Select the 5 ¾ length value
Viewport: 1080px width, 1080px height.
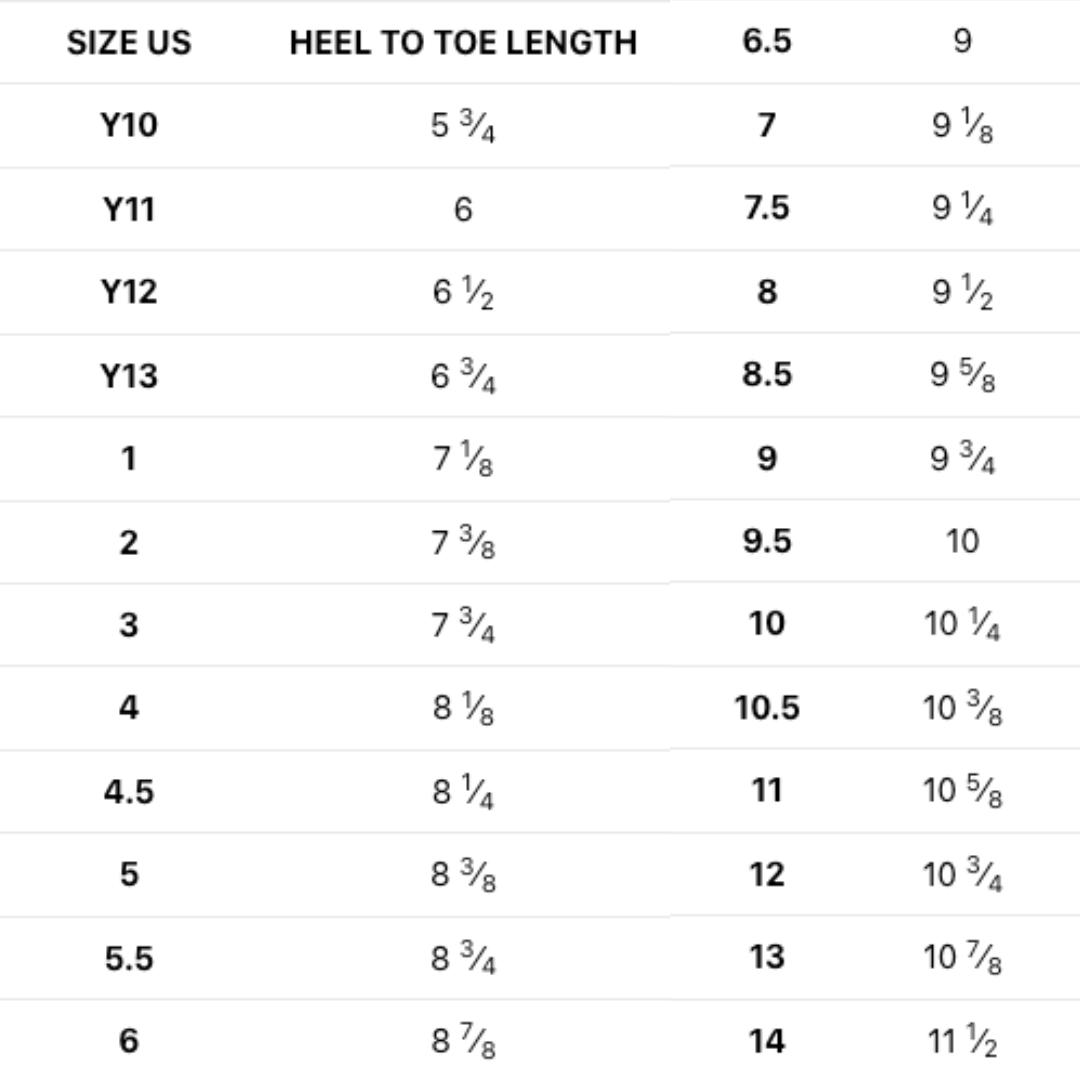click(x=463, y=127)
